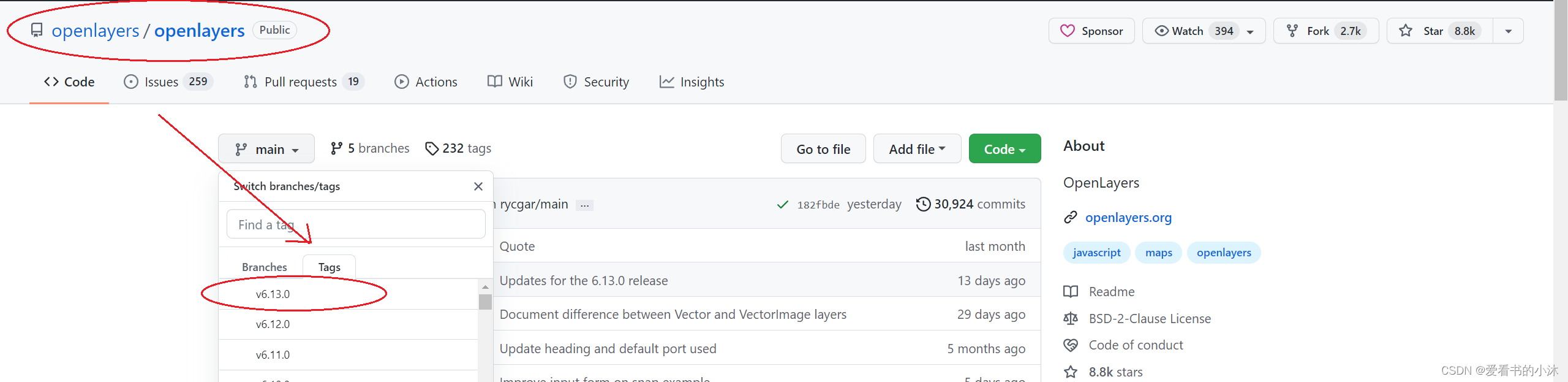Screen dimensions: 1568x382
Task: Click the Find a tag input field
Action: tap(356, 224)
